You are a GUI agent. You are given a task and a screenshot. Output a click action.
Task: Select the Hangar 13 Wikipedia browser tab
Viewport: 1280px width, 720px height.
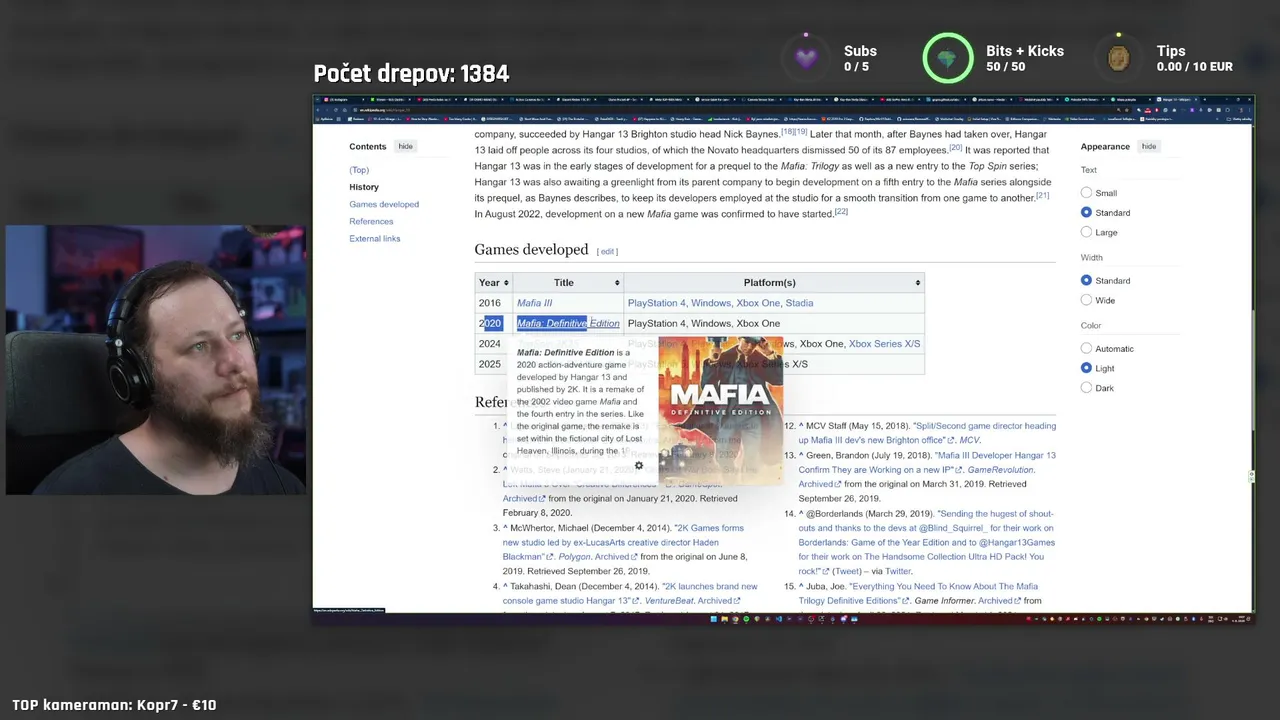[x=1176, y=99]
